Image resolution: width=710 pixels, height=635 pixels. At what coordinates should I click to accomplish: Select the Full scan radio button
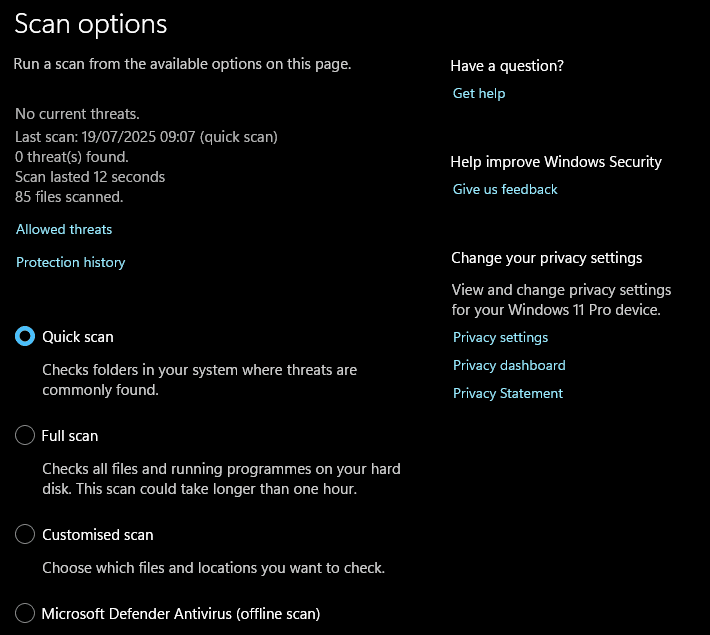[25, 435]
